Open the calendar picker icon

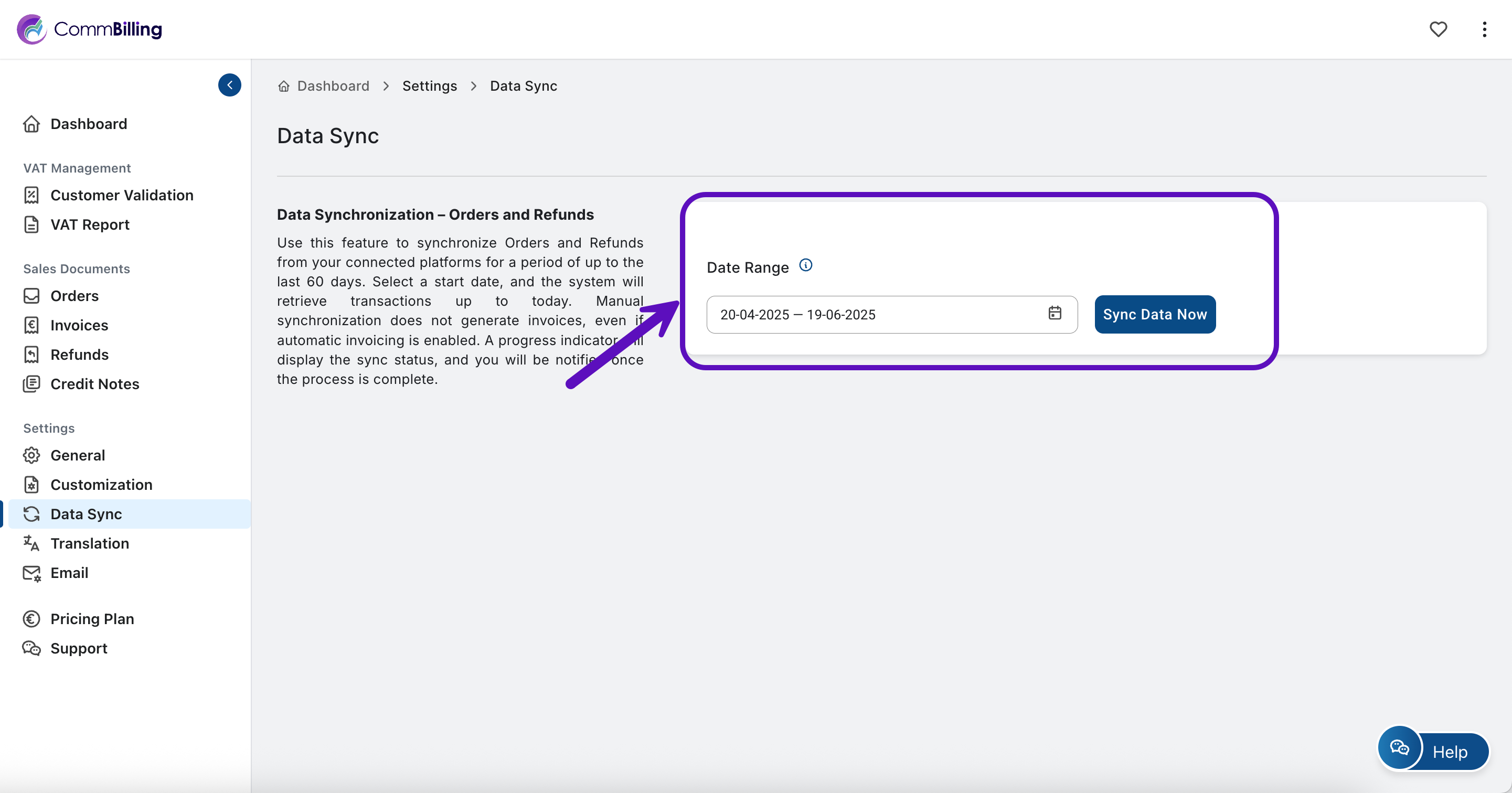(x=1054, y=314)
